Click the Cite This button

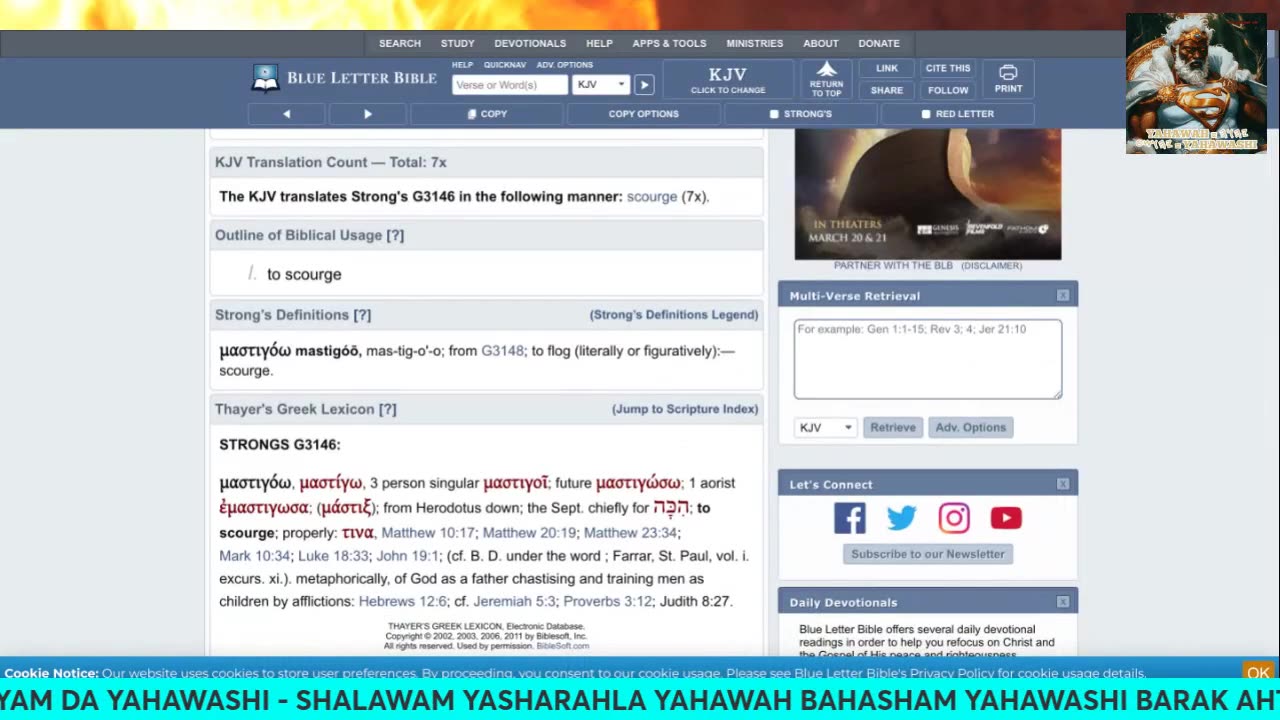tap(948, 68)
